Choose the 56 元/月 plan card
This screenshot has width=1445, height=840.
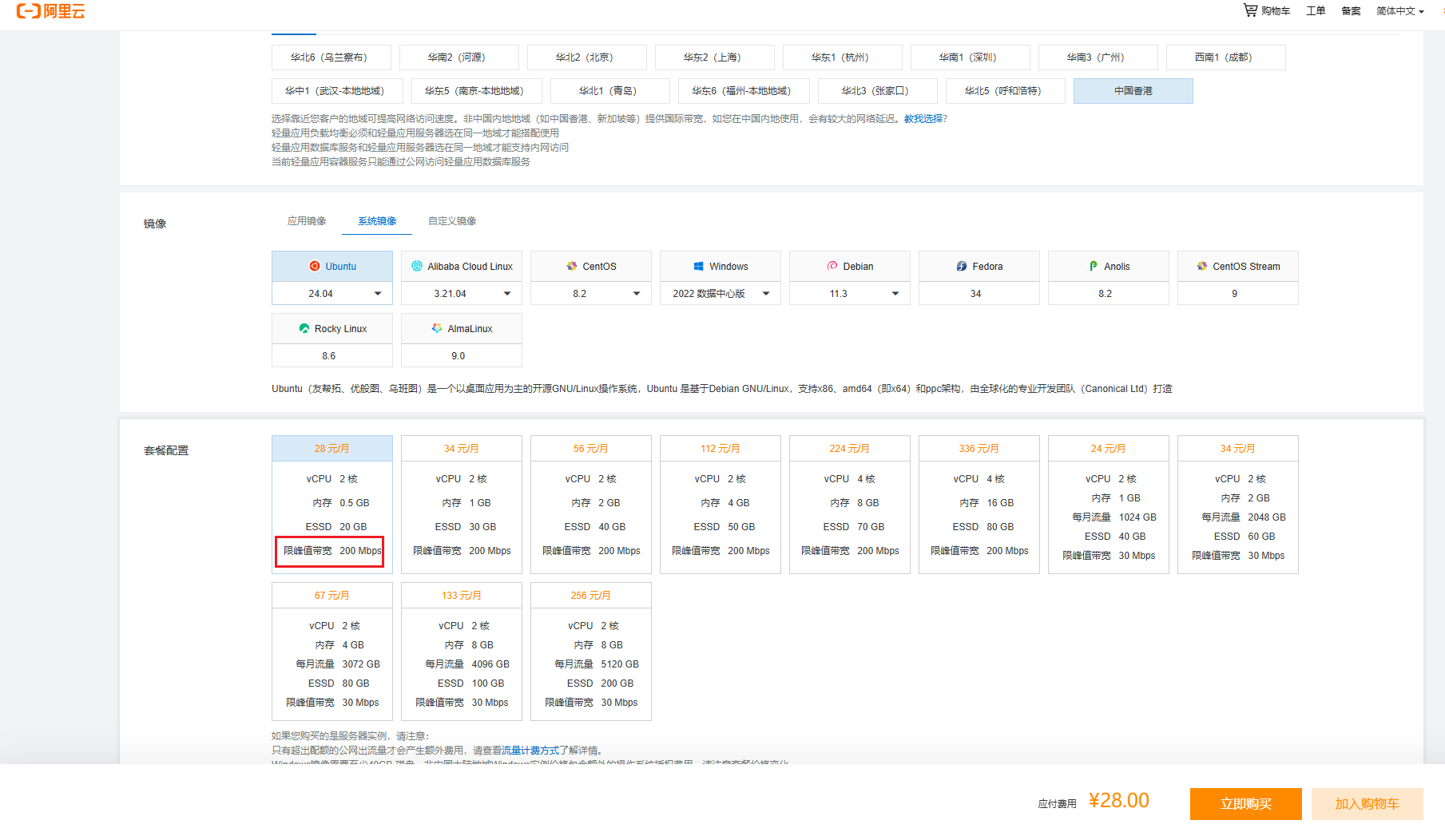click(591, 505)
